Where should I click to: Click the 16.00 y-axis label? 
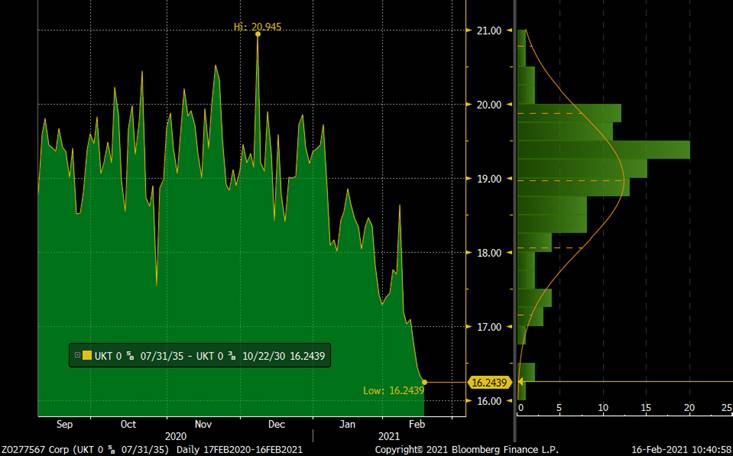pos(489,401)
